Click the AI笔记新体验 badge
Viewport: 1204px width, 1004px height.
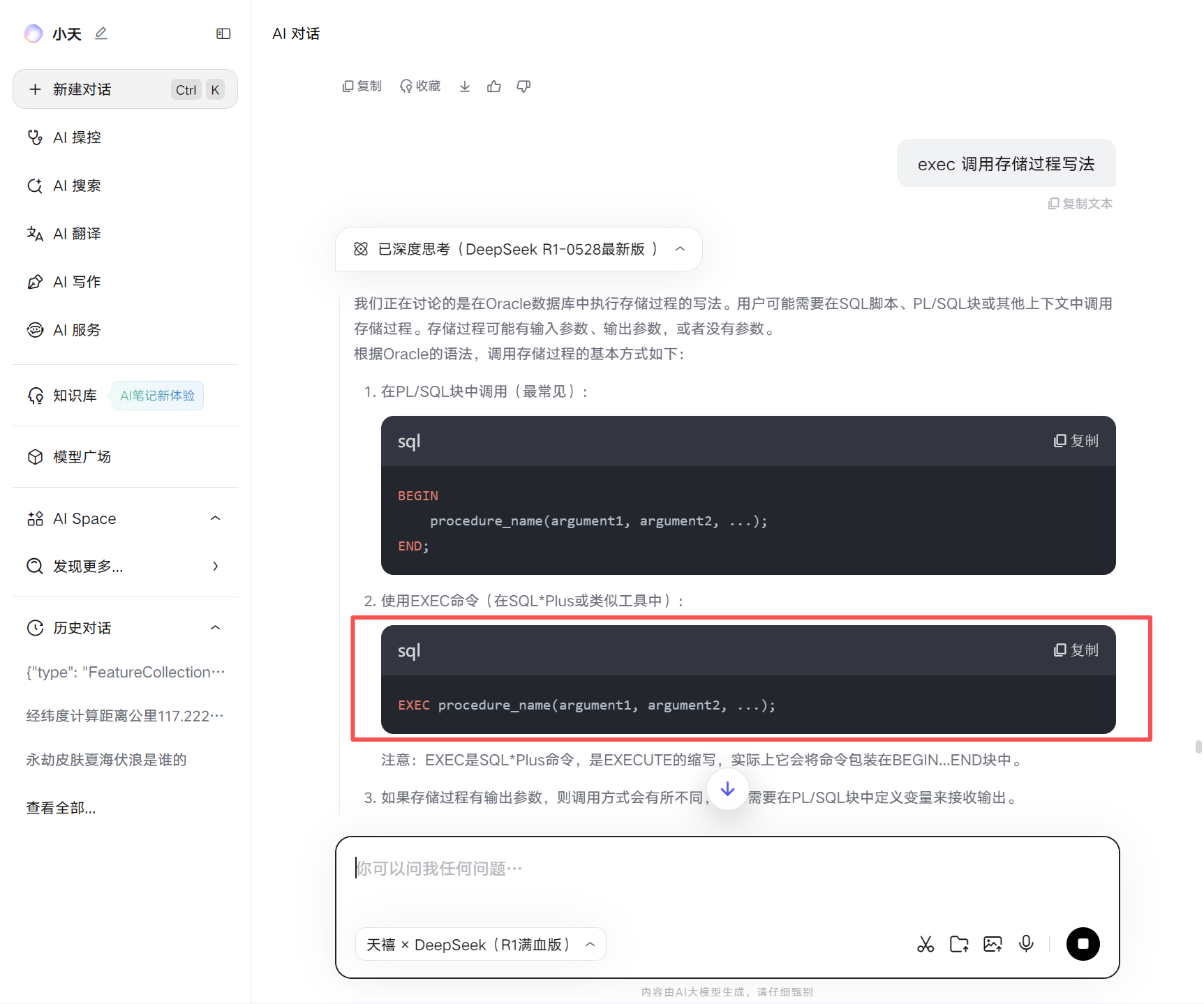(158, 396)
